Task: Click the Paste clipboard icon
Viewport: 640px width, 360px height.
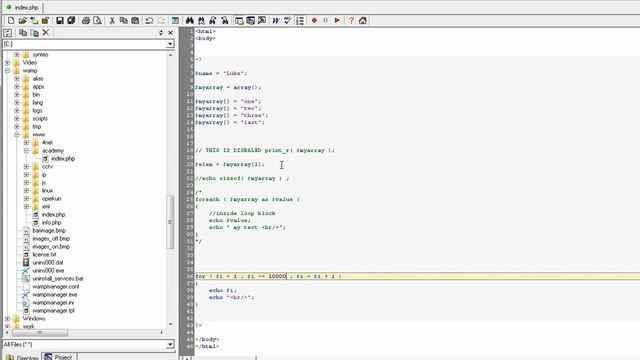Action: pos(135,20)
